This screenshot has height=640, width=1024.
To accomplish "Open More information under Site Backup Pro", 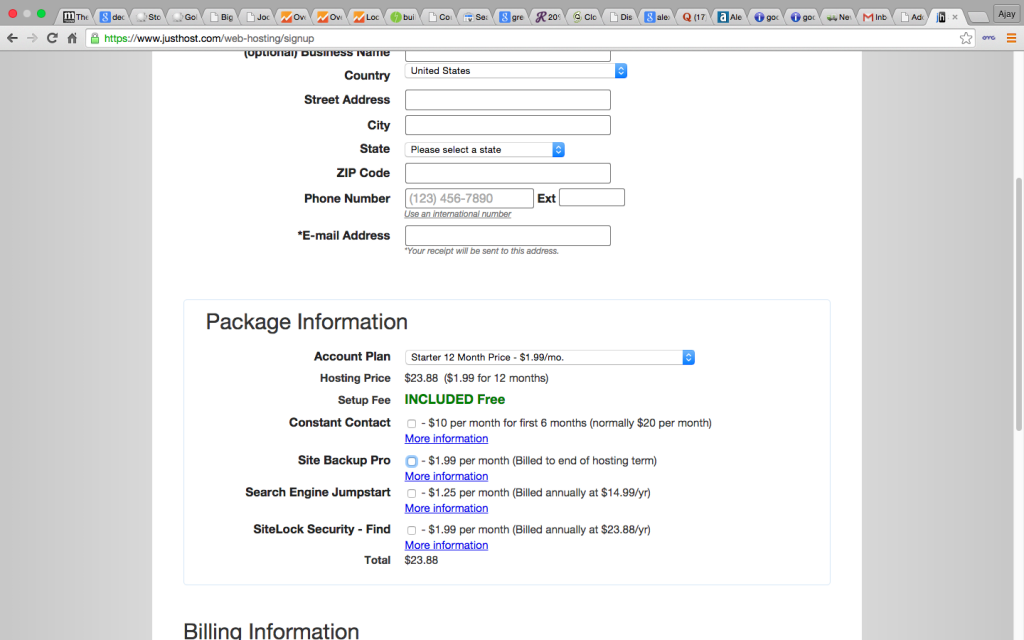I will click(x=446, y=476).
